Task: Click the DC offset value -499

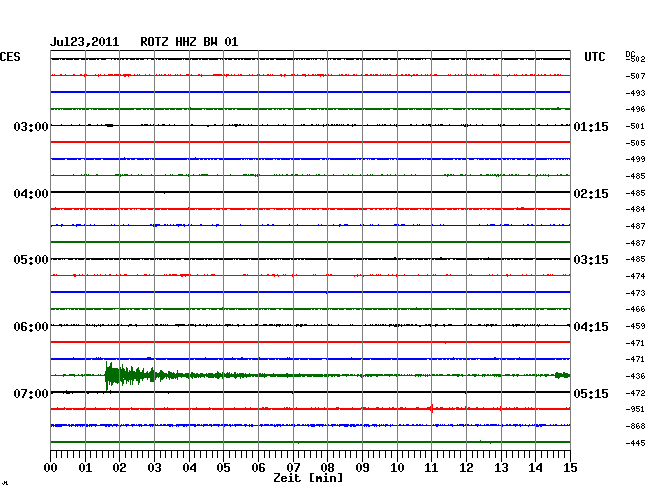Action: tap(635, 159)
